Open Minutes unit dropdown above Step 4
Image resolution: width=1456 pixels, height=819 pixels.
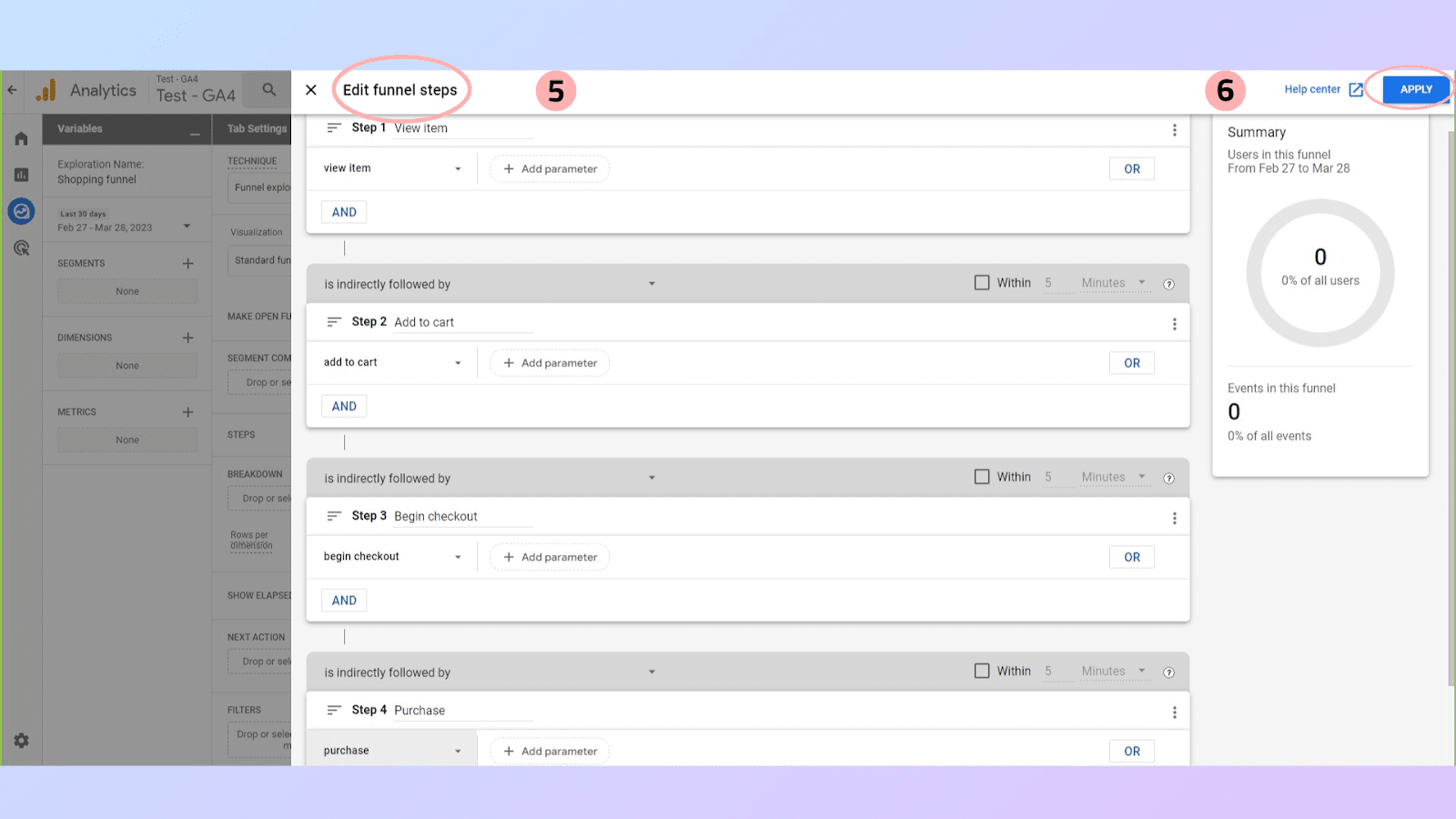[1115, 671]
